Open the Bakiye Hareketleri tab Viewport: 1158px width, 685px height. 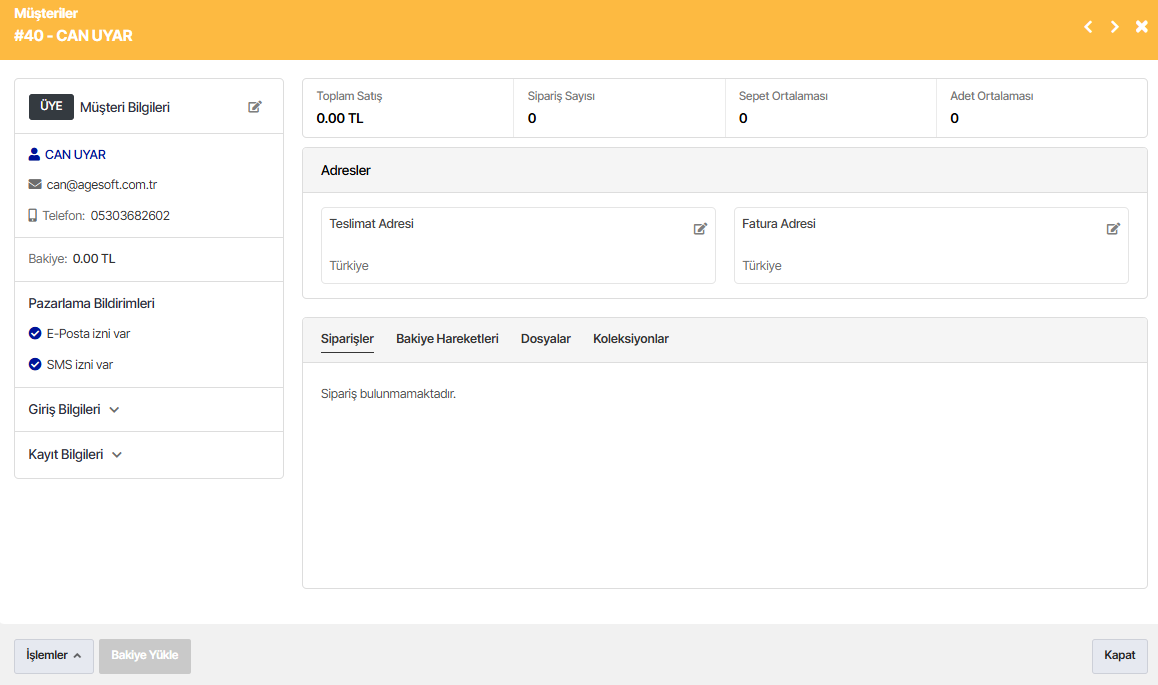pyautogui.click(x=448, y=339)
